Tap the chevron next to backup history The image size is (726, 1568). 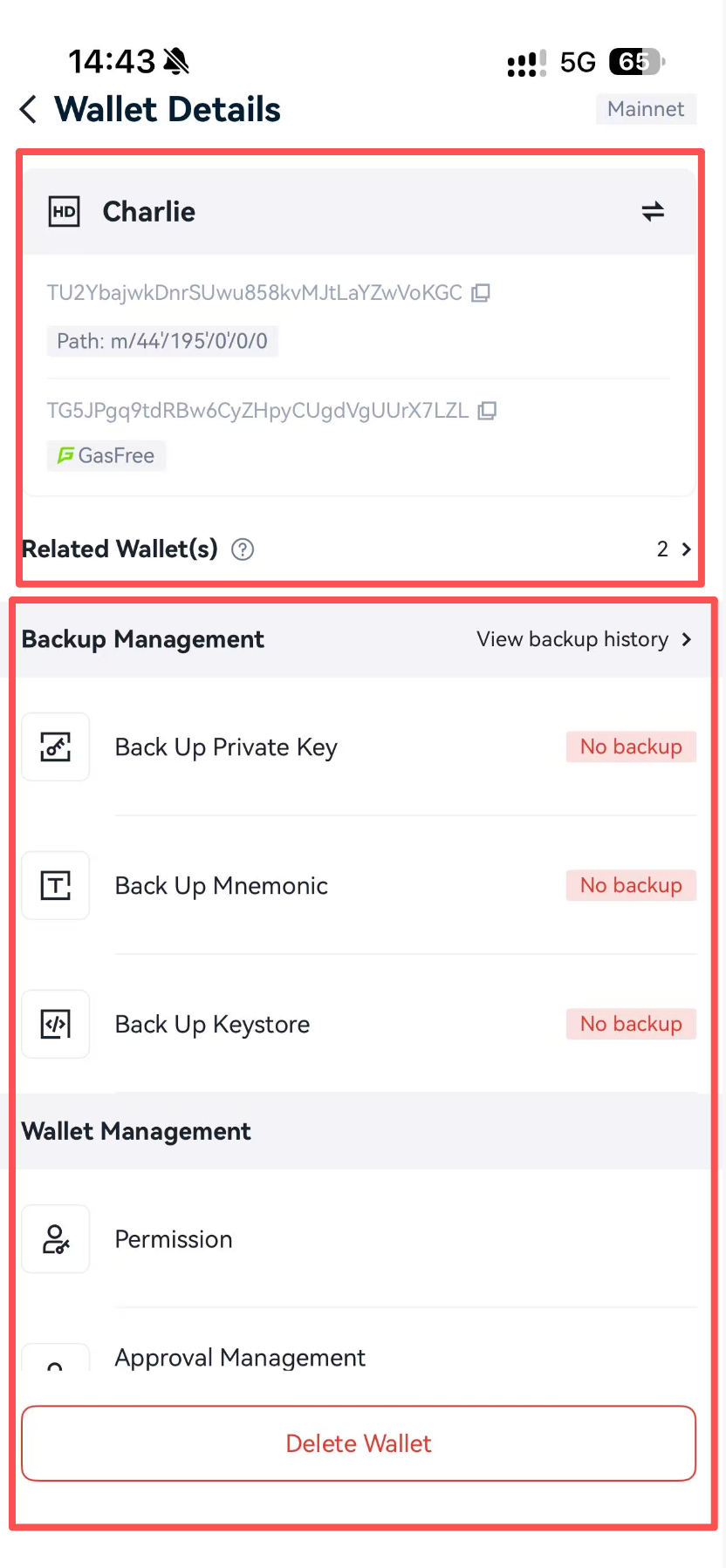click(687, 639)
